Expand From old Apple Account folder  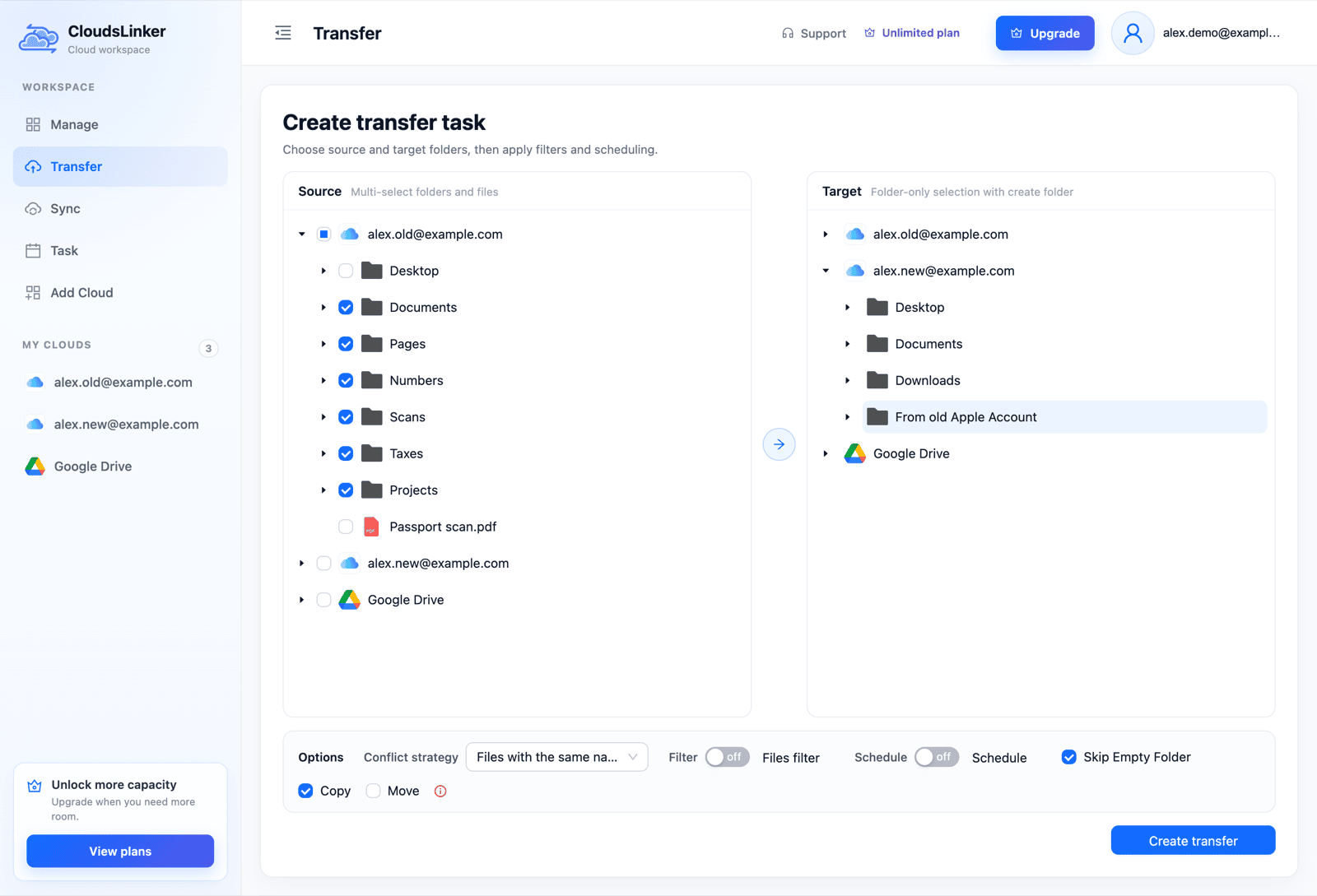coord(847,417)
